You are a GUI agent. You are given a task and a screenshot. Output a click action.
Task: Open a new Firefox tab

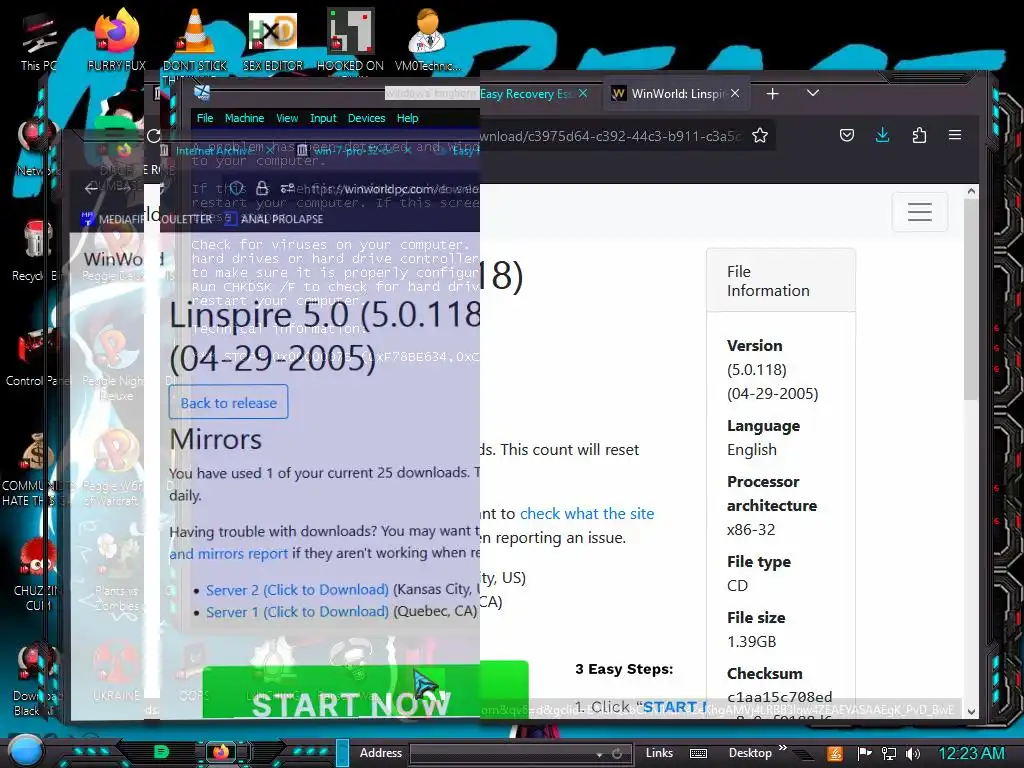click(x=773, y=93)
